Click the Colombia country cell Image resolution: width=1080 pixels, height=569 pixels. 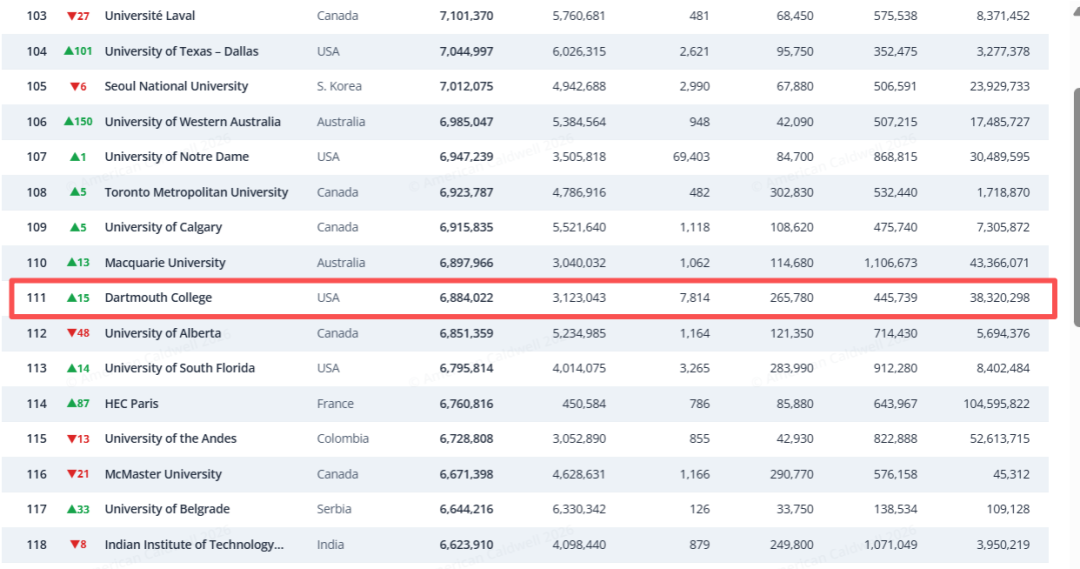click(342, 439)
